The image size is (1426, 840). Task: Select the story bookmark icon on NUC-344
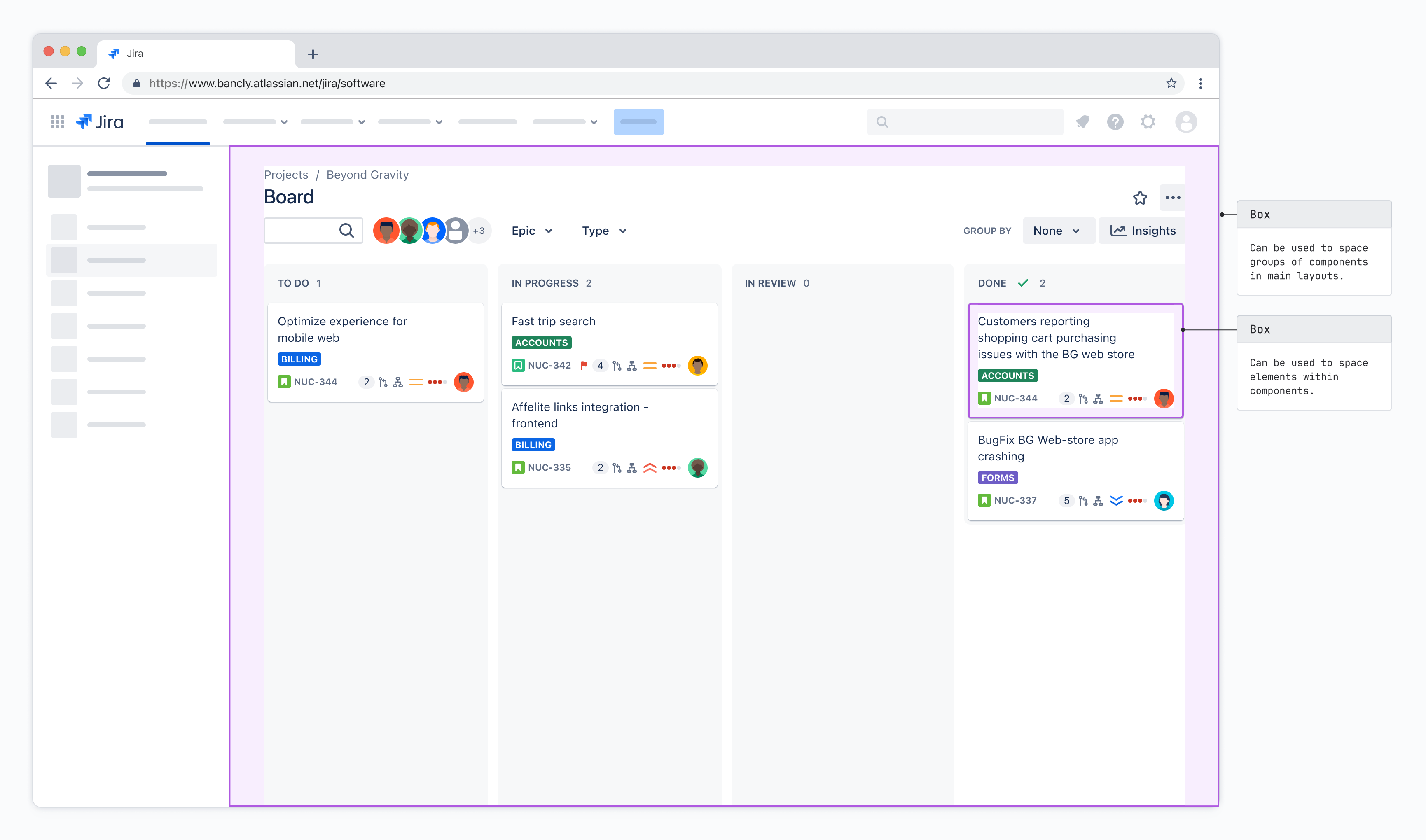click(x=285, y=382)
